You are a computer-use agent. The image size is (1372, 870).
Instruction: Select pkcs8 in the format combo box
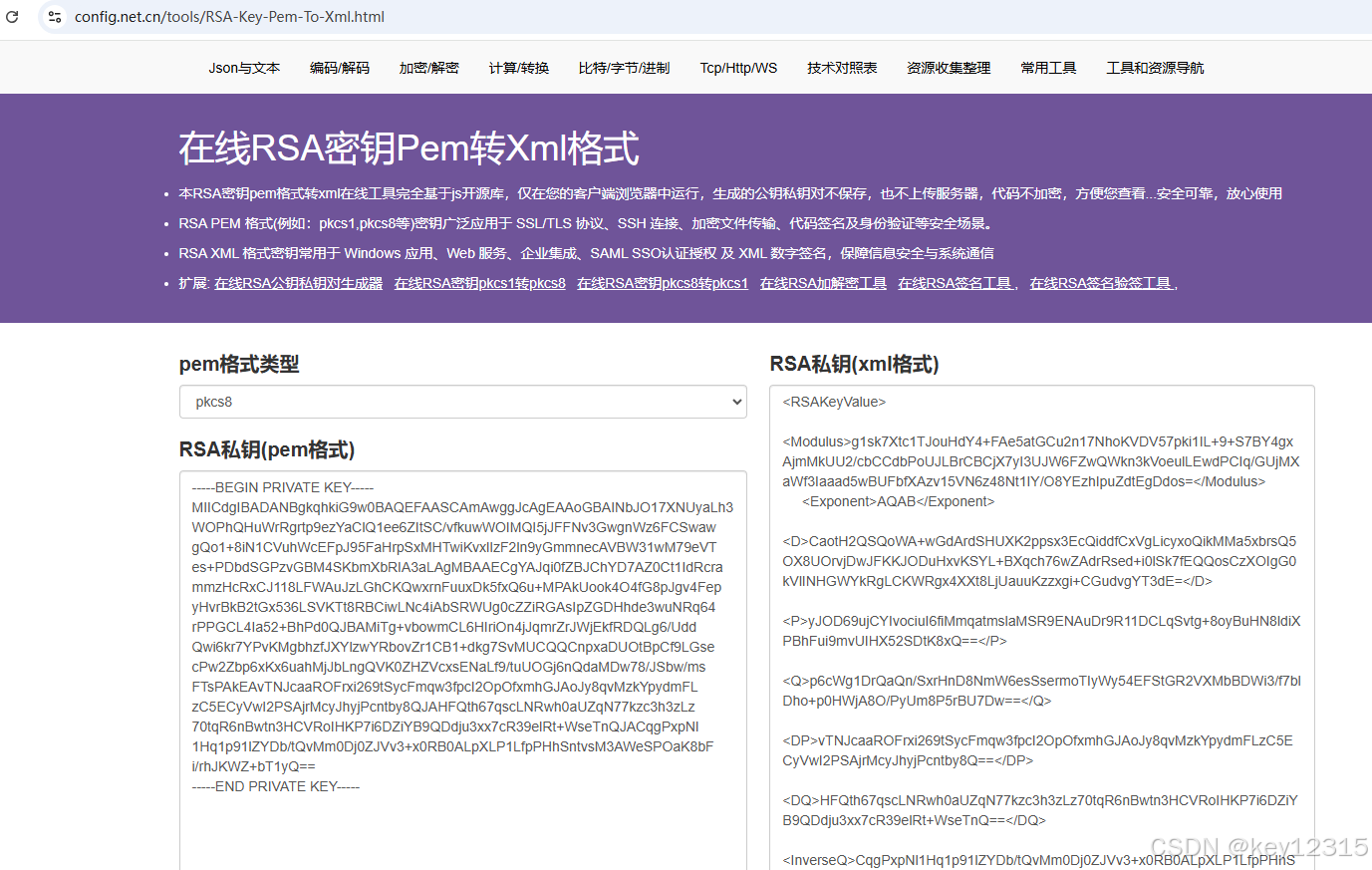(x=463, y=402)
